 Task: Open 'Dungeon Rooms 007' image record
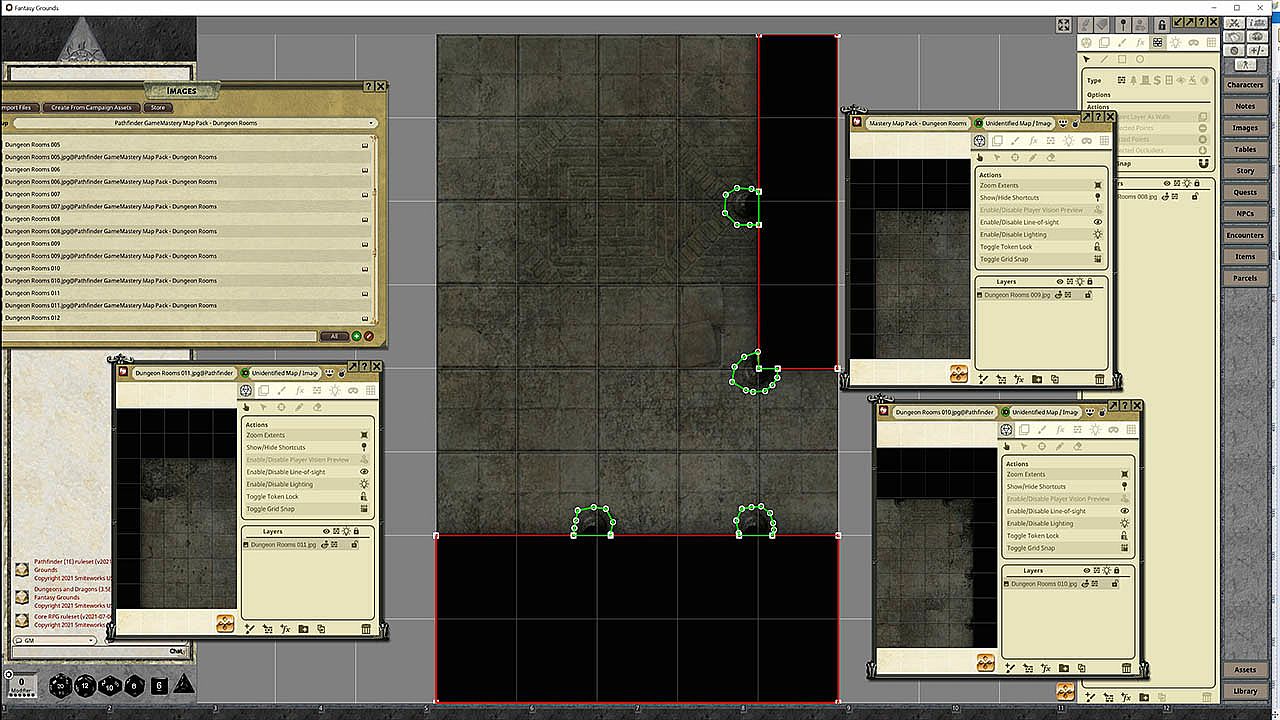pos(186,194)
